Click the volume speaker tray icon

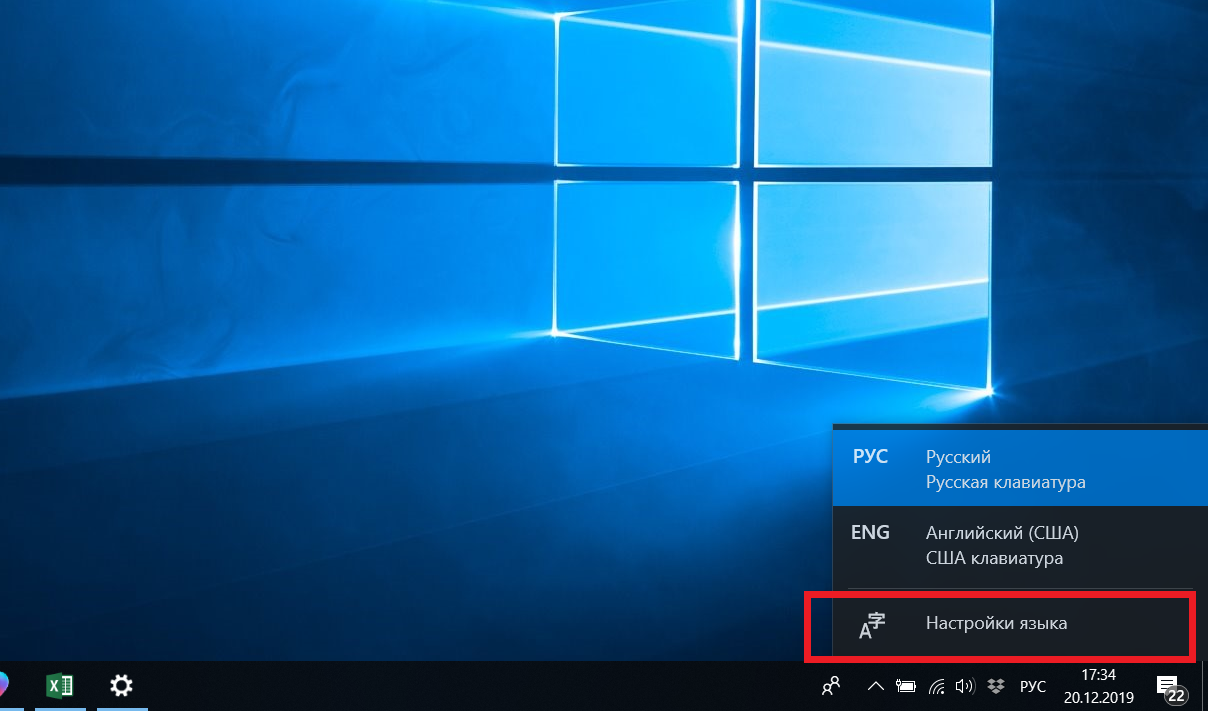964,687
